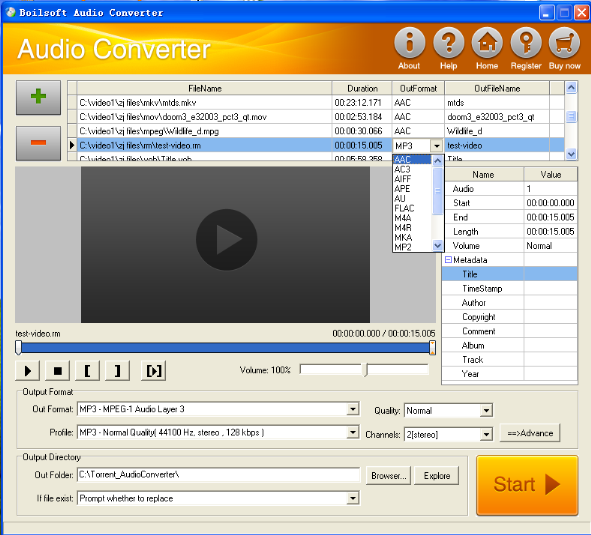Select the Author metadata row
The width and height of the screenshot is (591, 535).
(x=510, y=303)
